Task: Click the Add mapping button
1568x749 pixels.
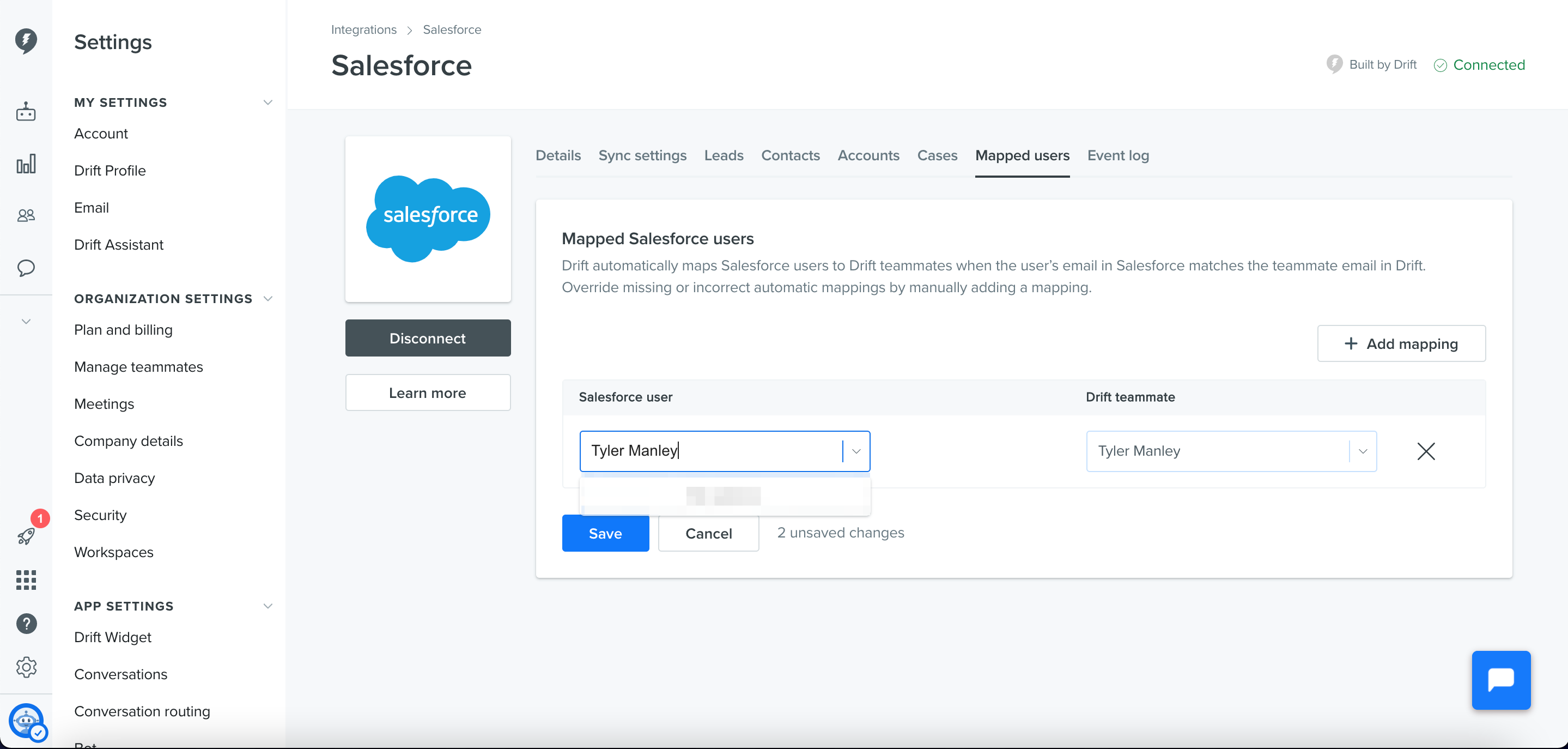Action: [x=1401, y=343]
